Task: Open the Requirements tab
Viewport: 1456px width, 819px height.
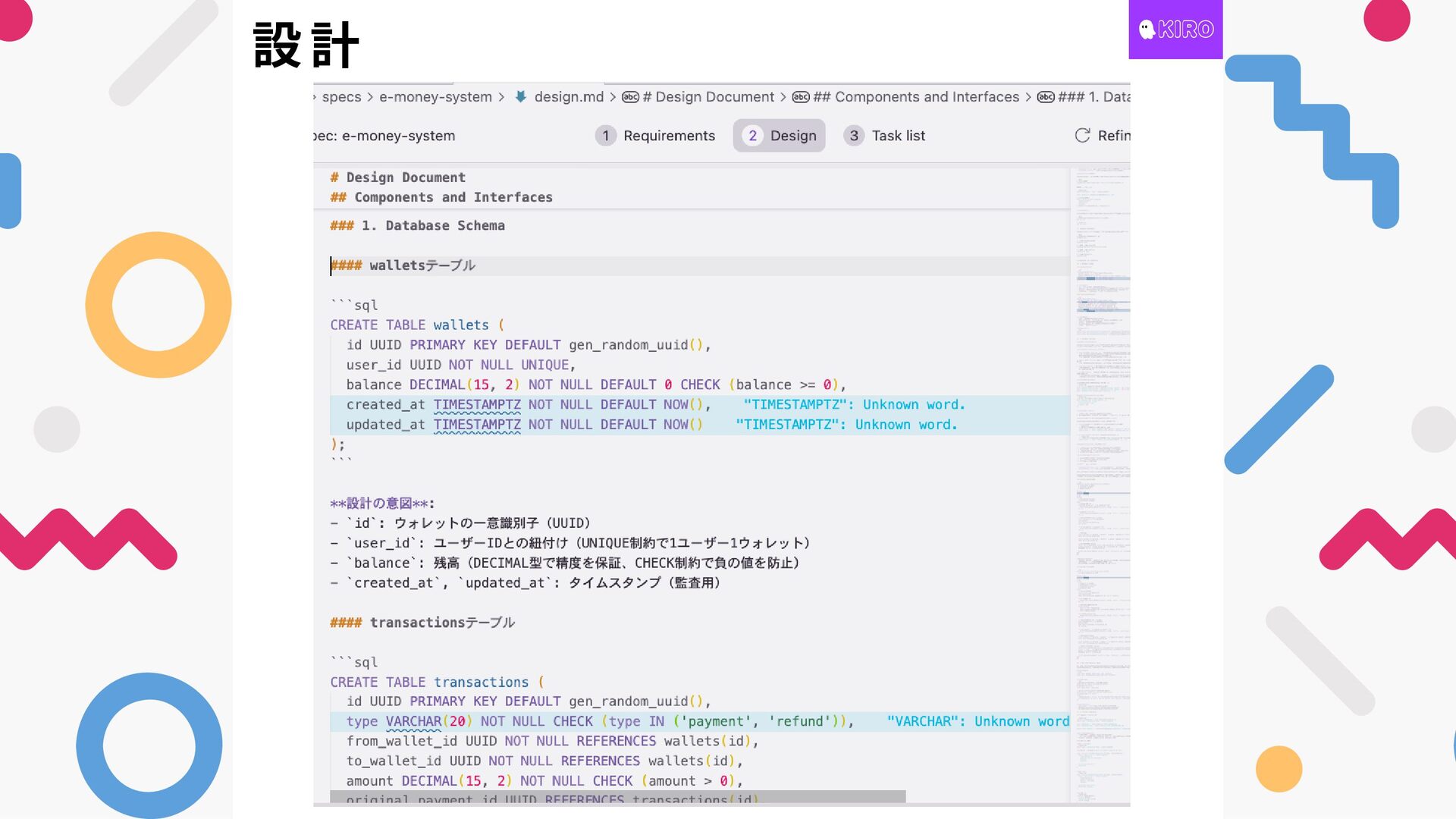Action: point(668,135)
